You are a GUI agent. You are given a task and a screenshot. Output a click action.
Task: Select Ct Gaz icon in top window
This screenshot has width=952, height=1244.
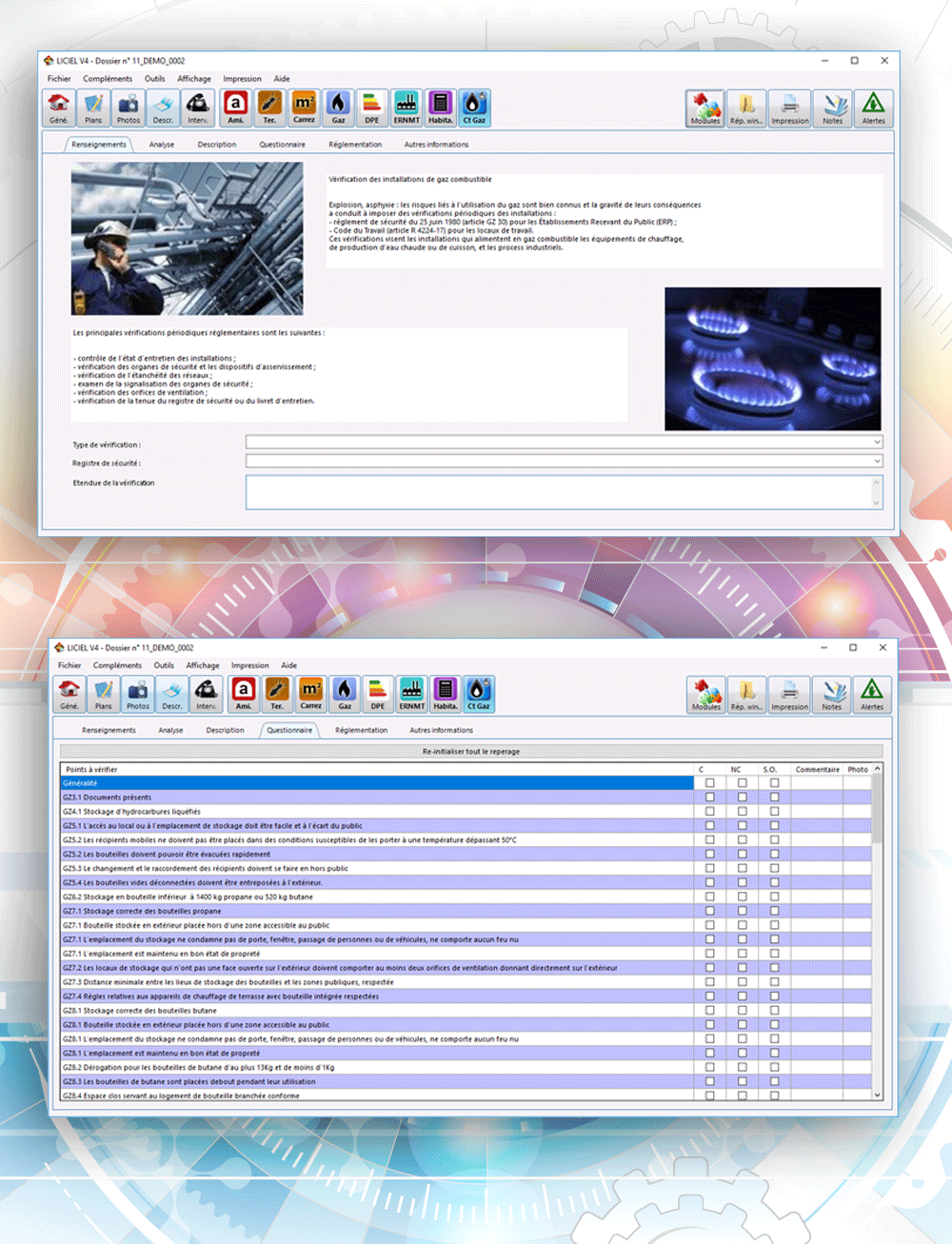pyautogui.click(x=474, y=108)
